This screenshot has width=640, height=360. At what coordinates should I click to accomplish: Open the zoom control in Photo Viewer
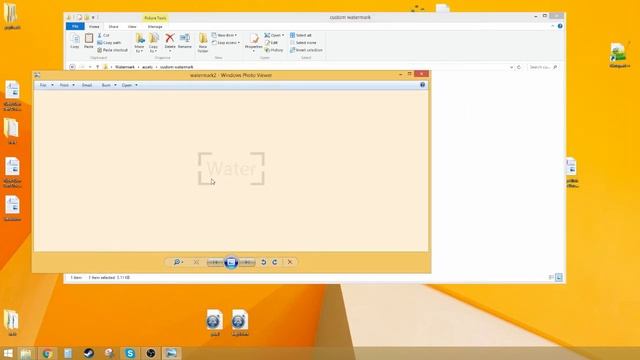click(178, 262)
